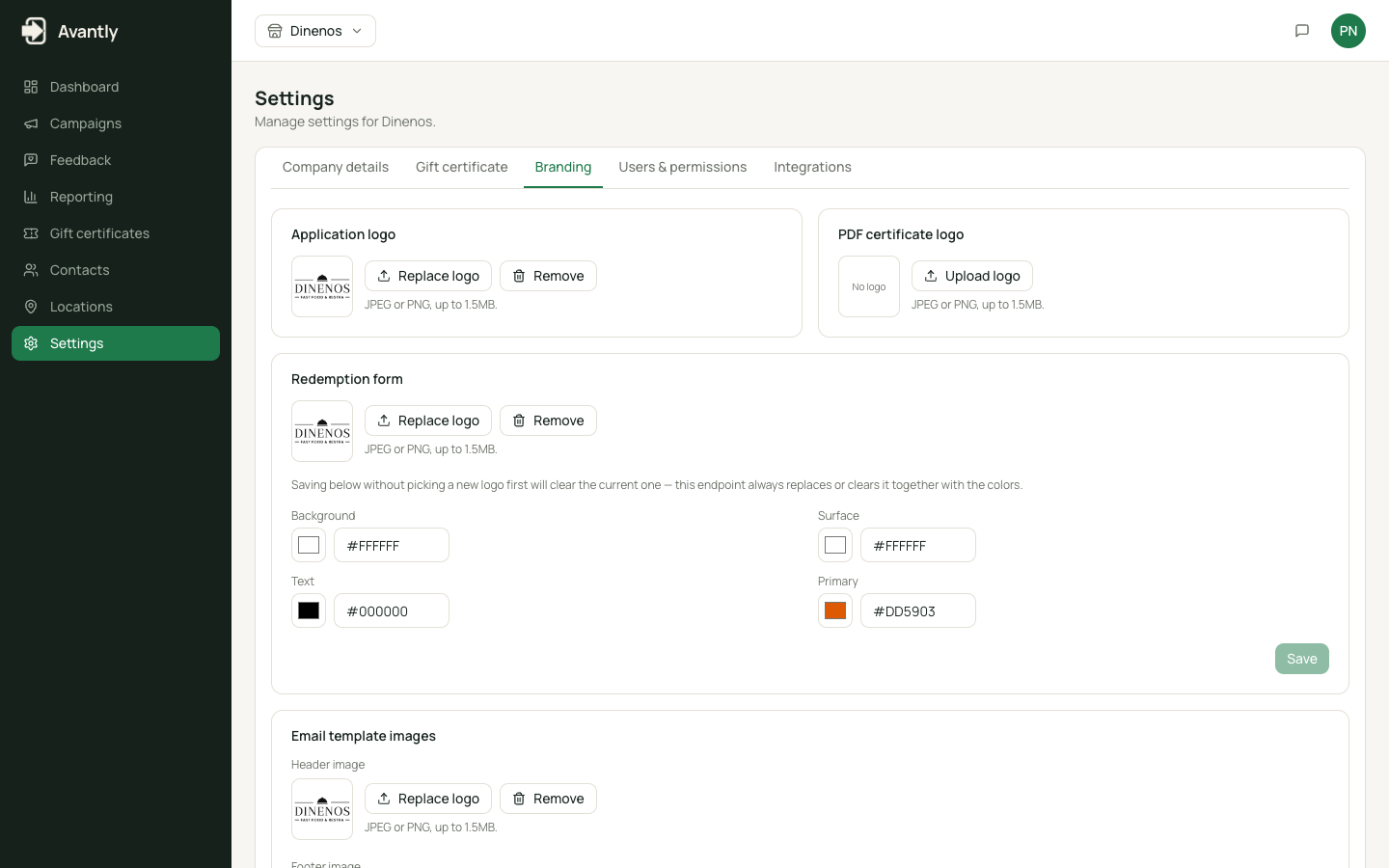Open Reporting from the sidebar
Viewport: 1389px width, 868px height.
click(116, 197)
